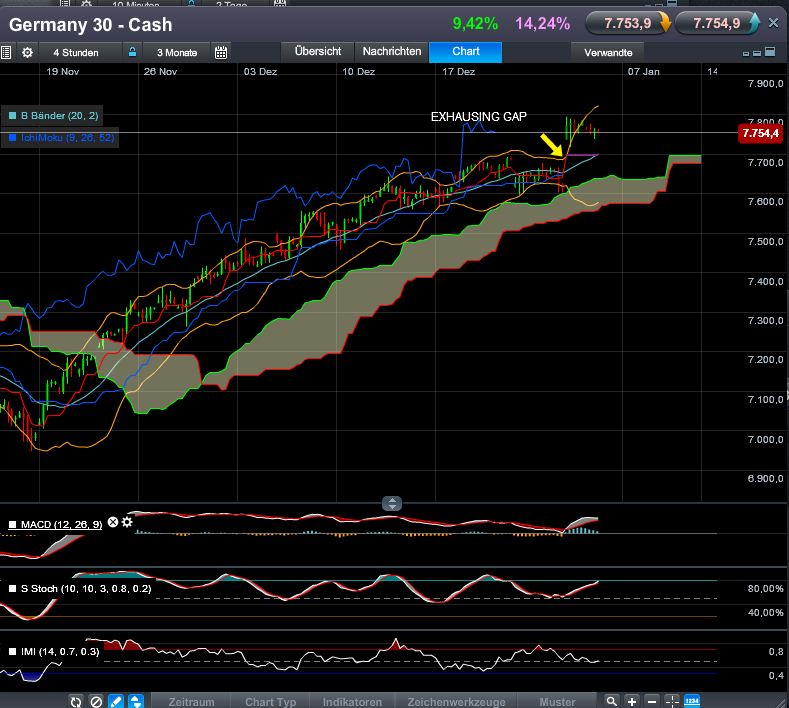789x708 pixels.
Task: Switch to the Nachrichten tab
Action: point(391,51)
